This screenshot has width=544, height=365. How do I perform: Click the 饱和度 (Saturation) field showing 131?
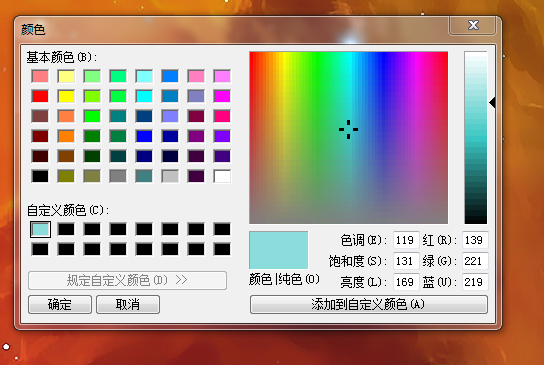406,261
